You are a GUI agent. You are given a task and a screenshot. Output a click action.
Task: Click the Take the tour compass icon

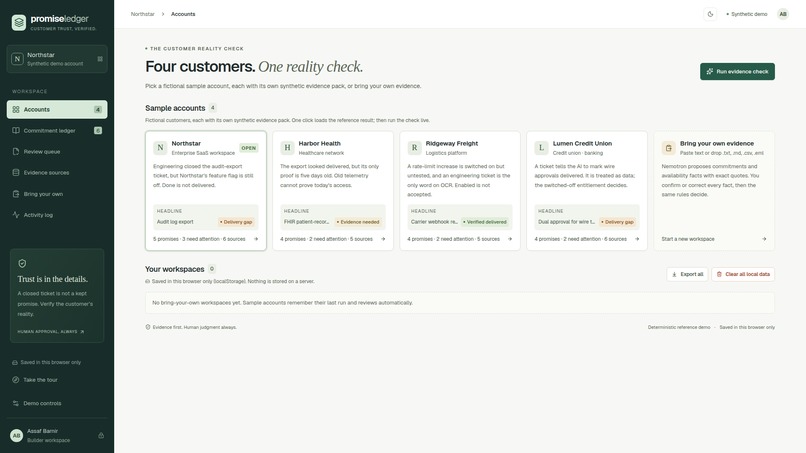(15, 380)
